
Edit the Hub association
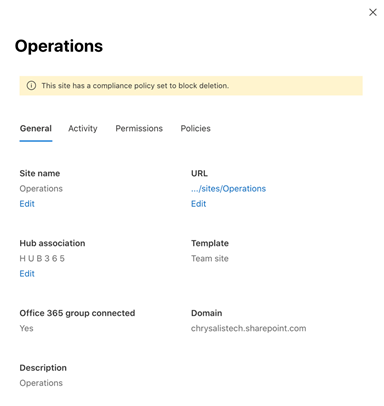point(27,274)
